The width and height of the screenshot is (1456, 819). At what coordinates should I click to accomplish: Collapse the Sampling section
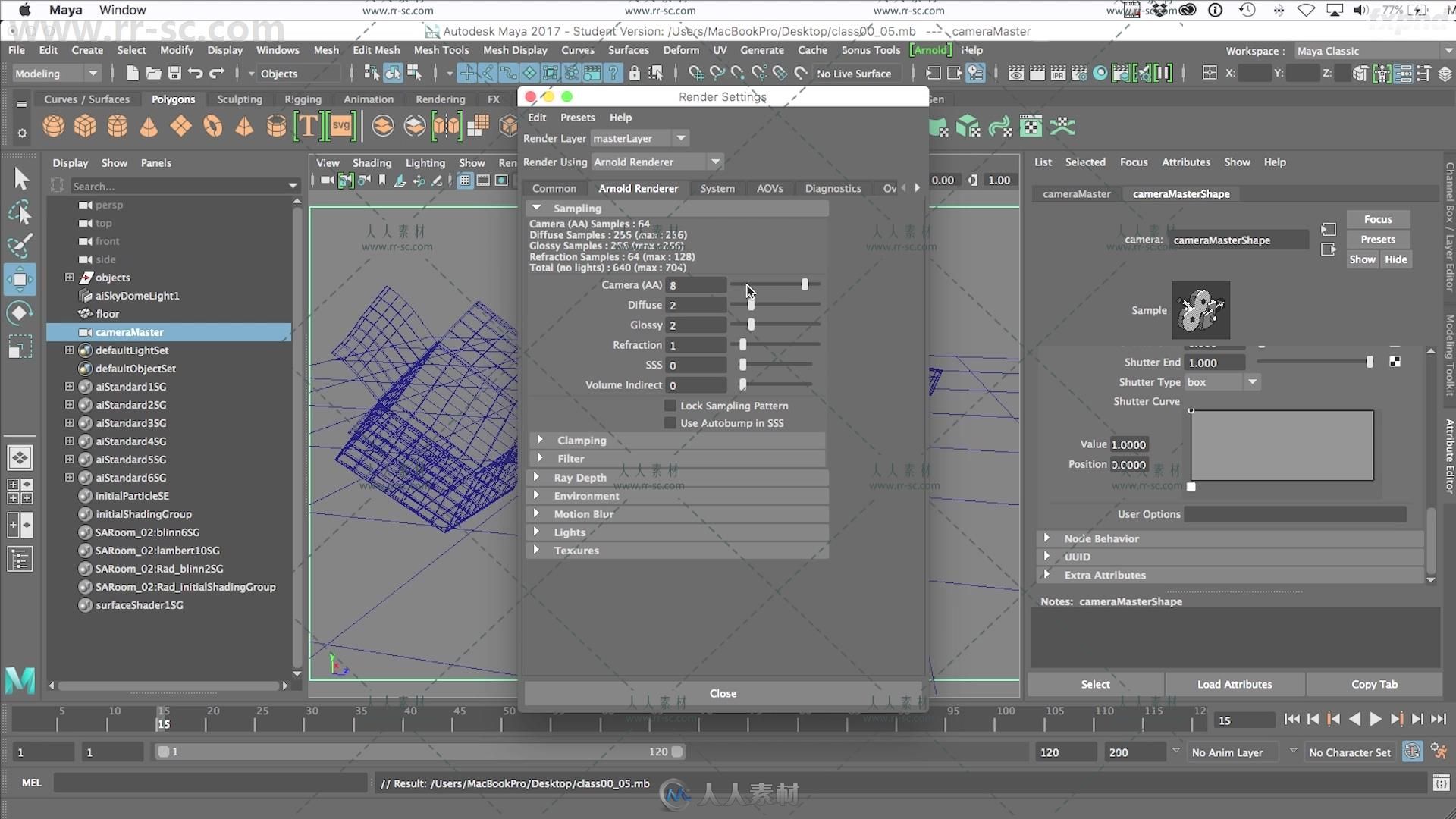[537, 208]
